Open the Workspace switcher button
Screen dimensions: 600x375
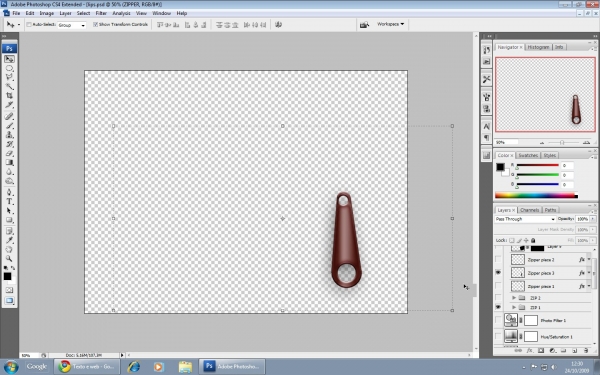[390, 24]
